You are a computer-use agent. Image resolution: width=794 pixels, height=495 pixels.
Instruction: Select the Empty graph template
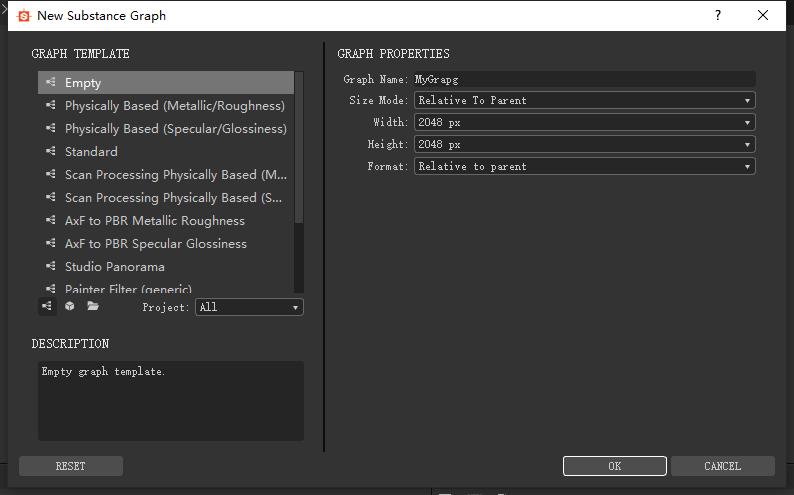166,82
